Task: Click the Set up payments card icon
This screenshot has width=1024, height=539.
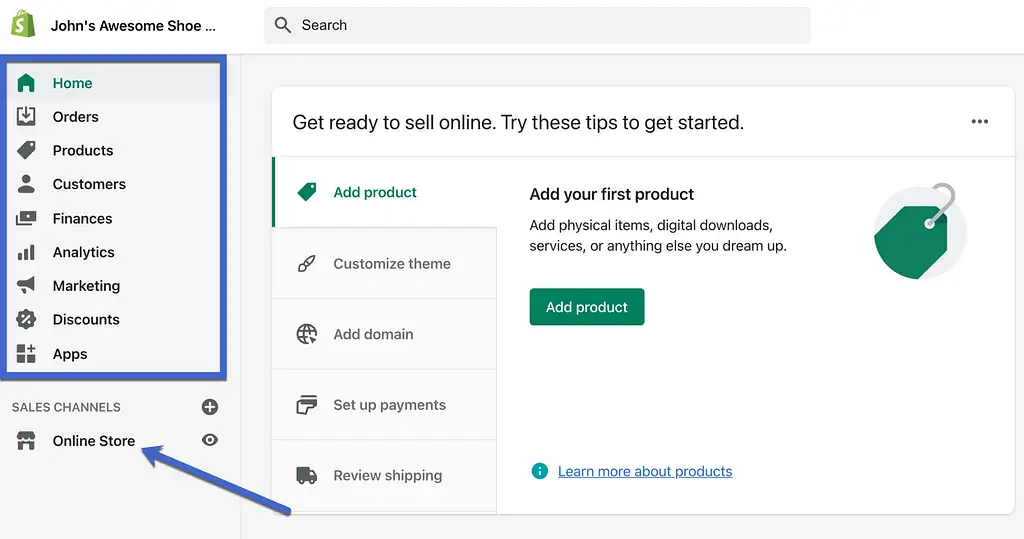Action: coord(307,404)
